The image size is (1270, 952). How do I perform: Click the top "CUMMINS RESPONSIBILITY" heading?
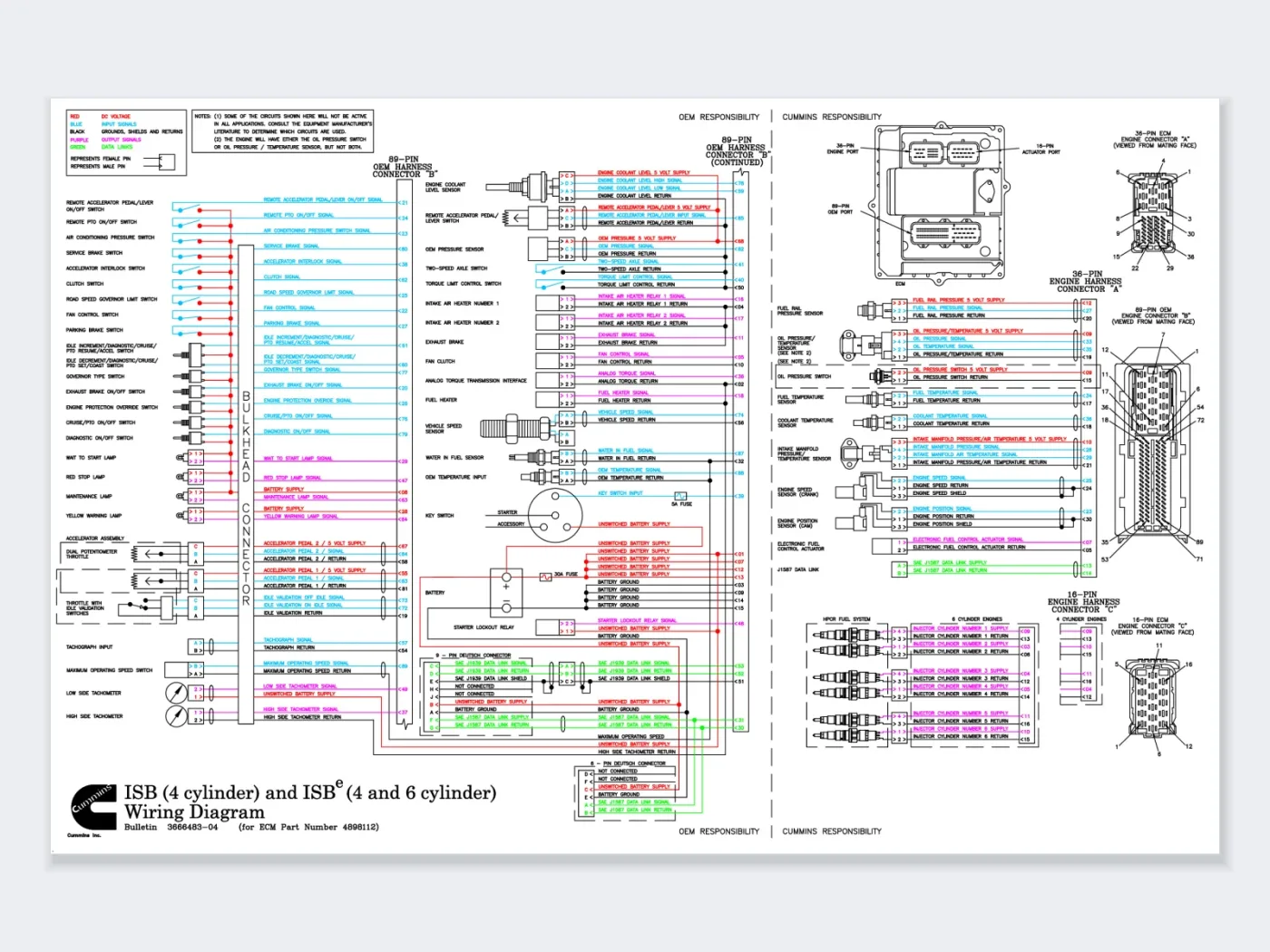[x=832, y=117]
